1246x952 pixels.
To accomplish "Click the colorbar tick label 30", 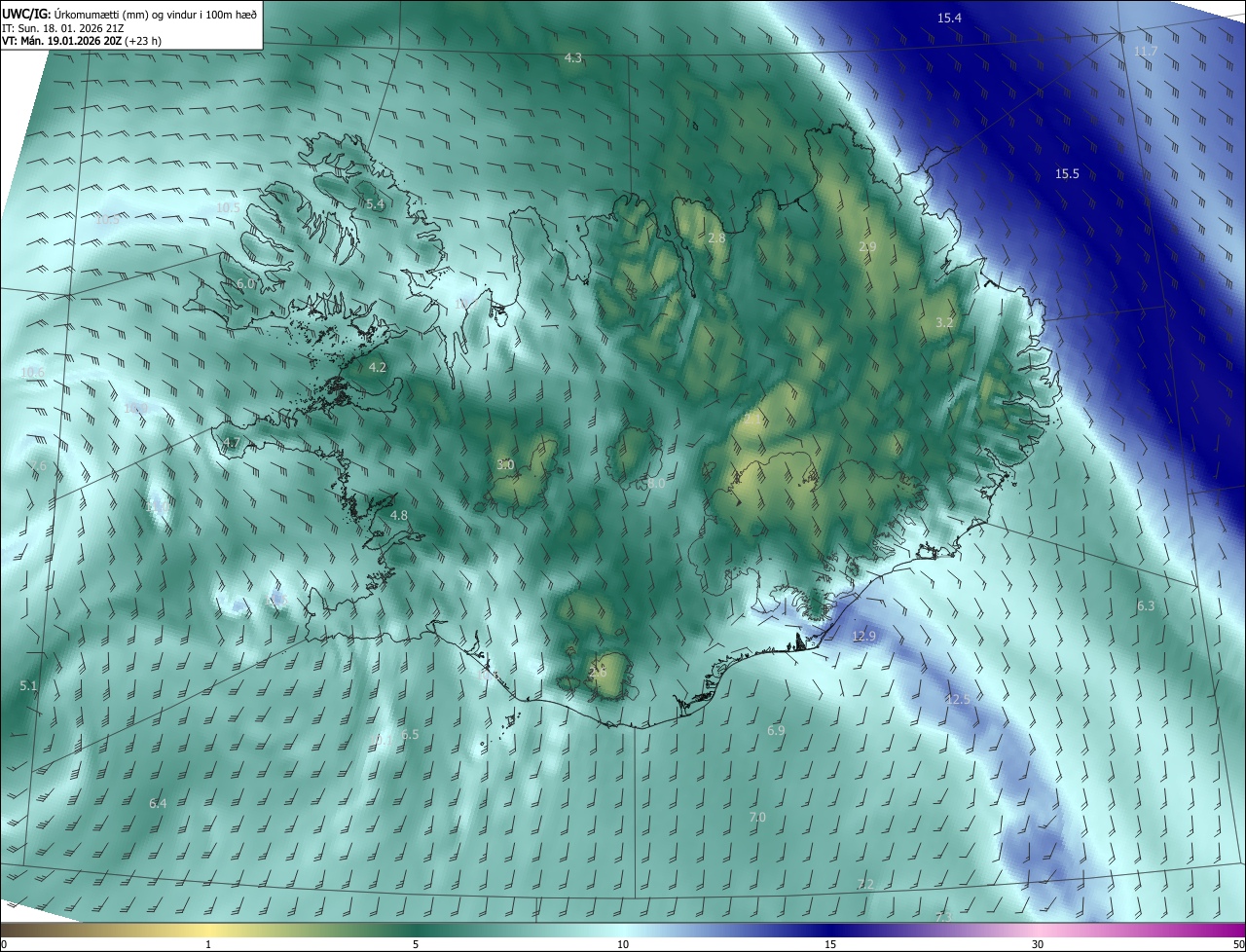I will click(1038, 945).
